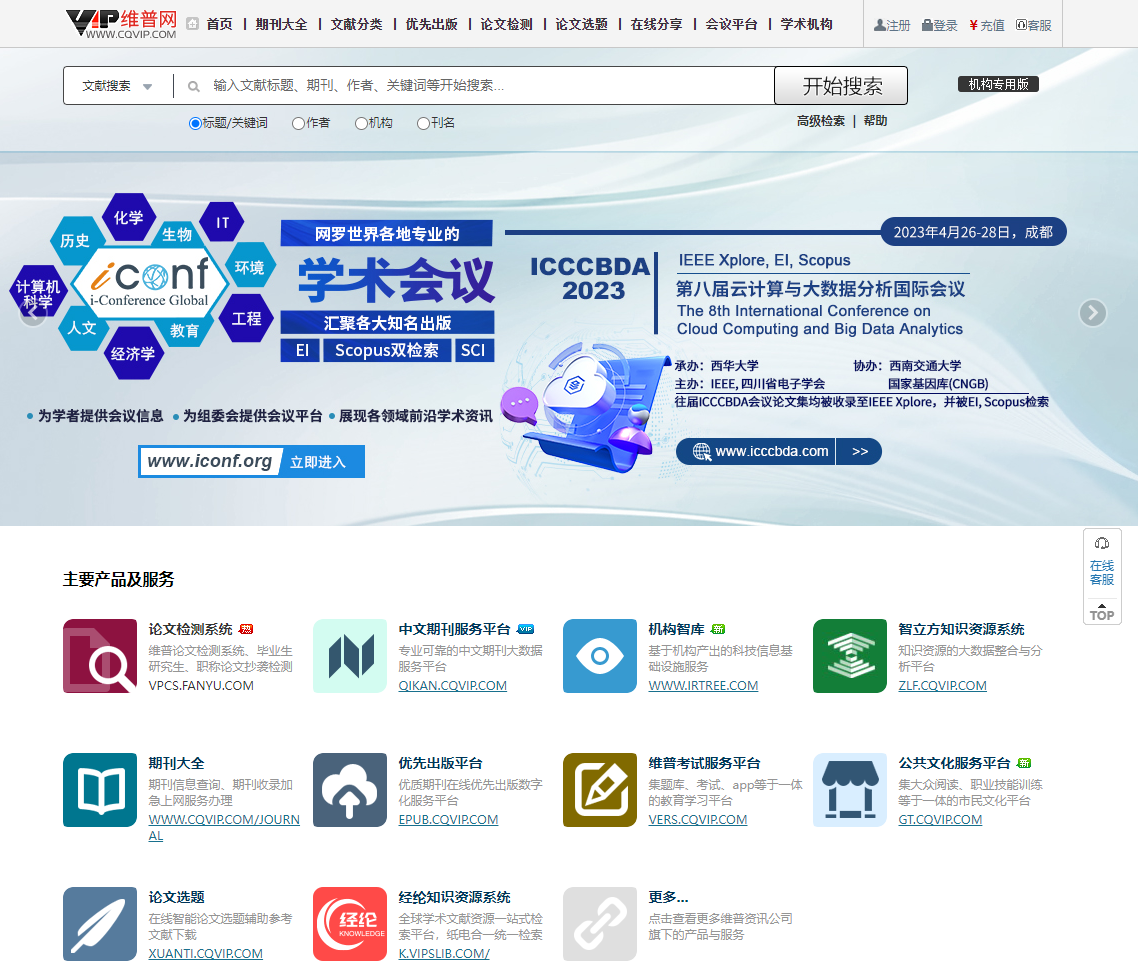Screen dimensions: 1138x974
Task: Open VERS.CQVIP.COM link
Action: [697, 819]
